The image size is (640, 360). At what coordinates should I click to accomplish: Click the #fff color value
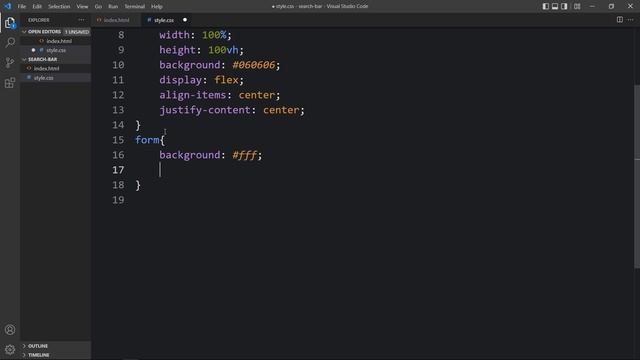pyautogui.click(x=244, y=155)
